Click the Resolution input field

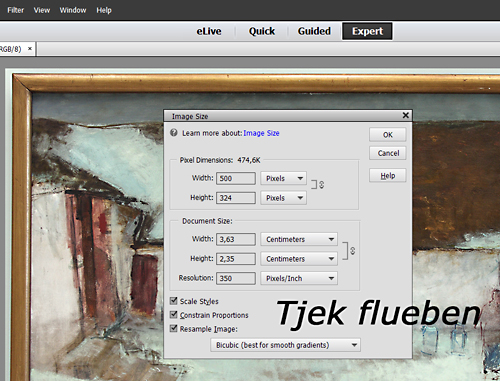click(236, 278)
